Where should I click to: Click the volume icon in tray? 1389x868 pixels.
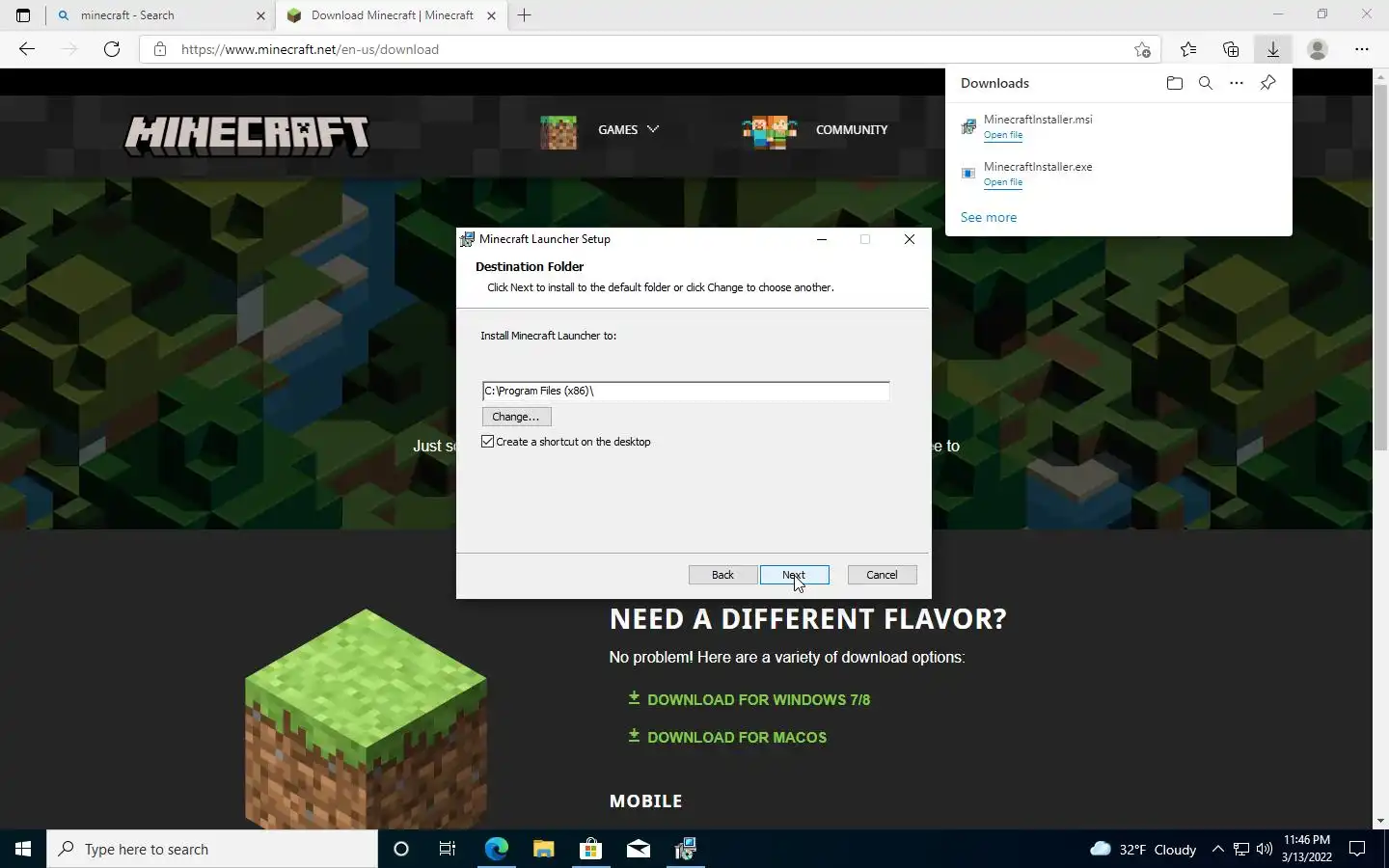1264,849
